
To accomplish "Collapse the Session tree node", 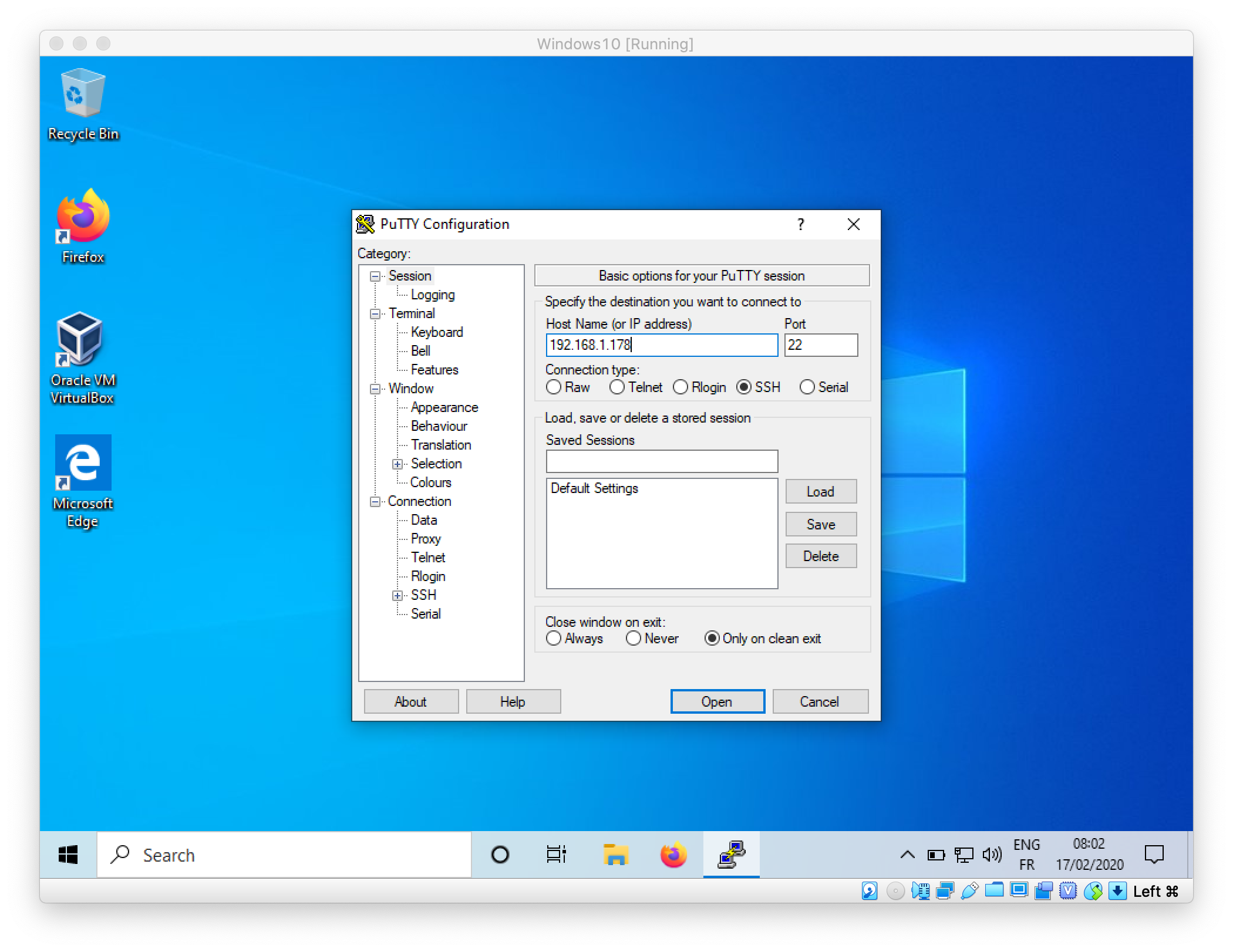I will tap(375, 276).
